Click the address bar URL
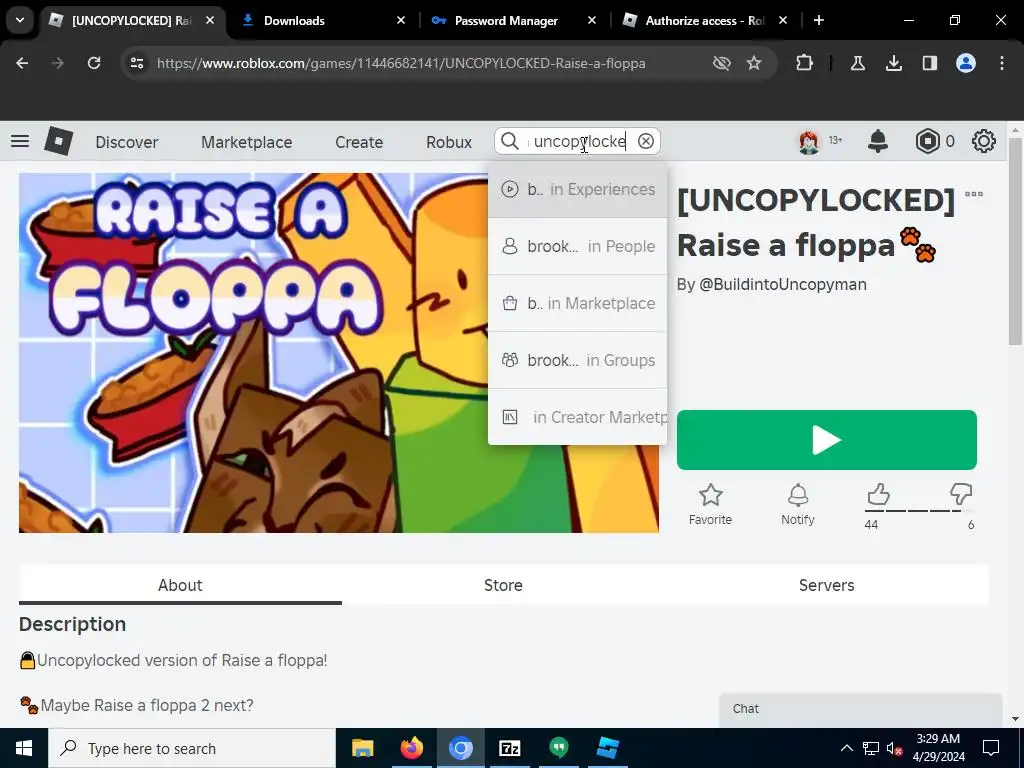 click(x=401, y=63)
